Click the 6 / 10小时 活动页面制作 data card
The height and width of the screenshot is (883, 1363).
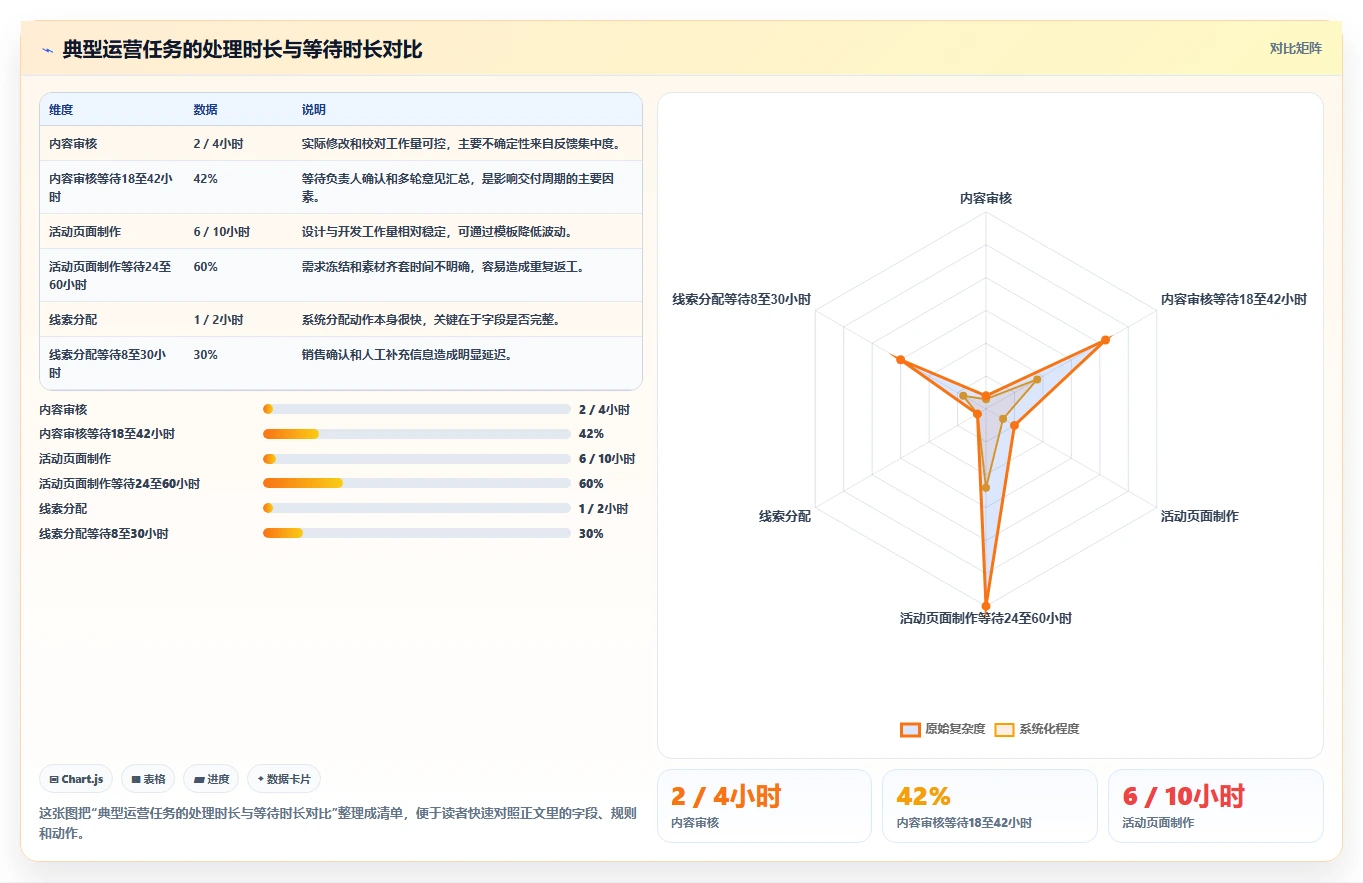click(1215, 806)
